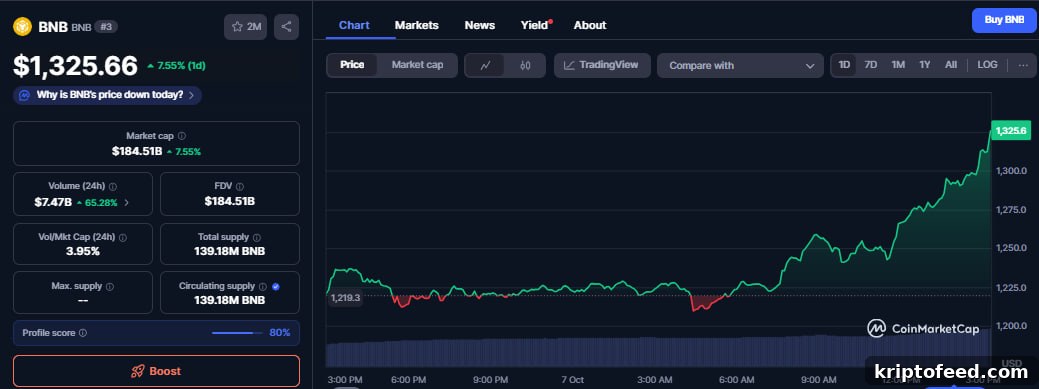Switch to the Markets tab
The width and height of the screenshot is (1039, 389).
click(x=417, y=25)
